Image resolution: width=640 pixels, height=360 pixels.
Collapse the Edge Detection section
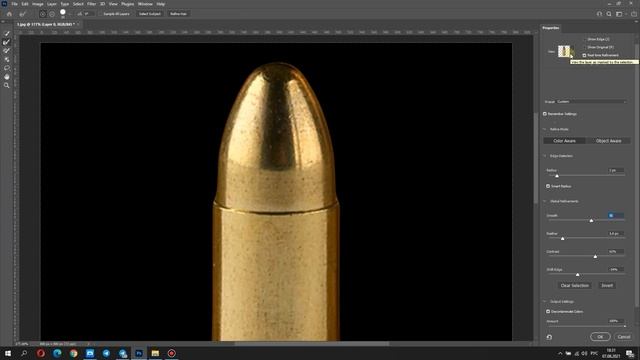point(545,156)
